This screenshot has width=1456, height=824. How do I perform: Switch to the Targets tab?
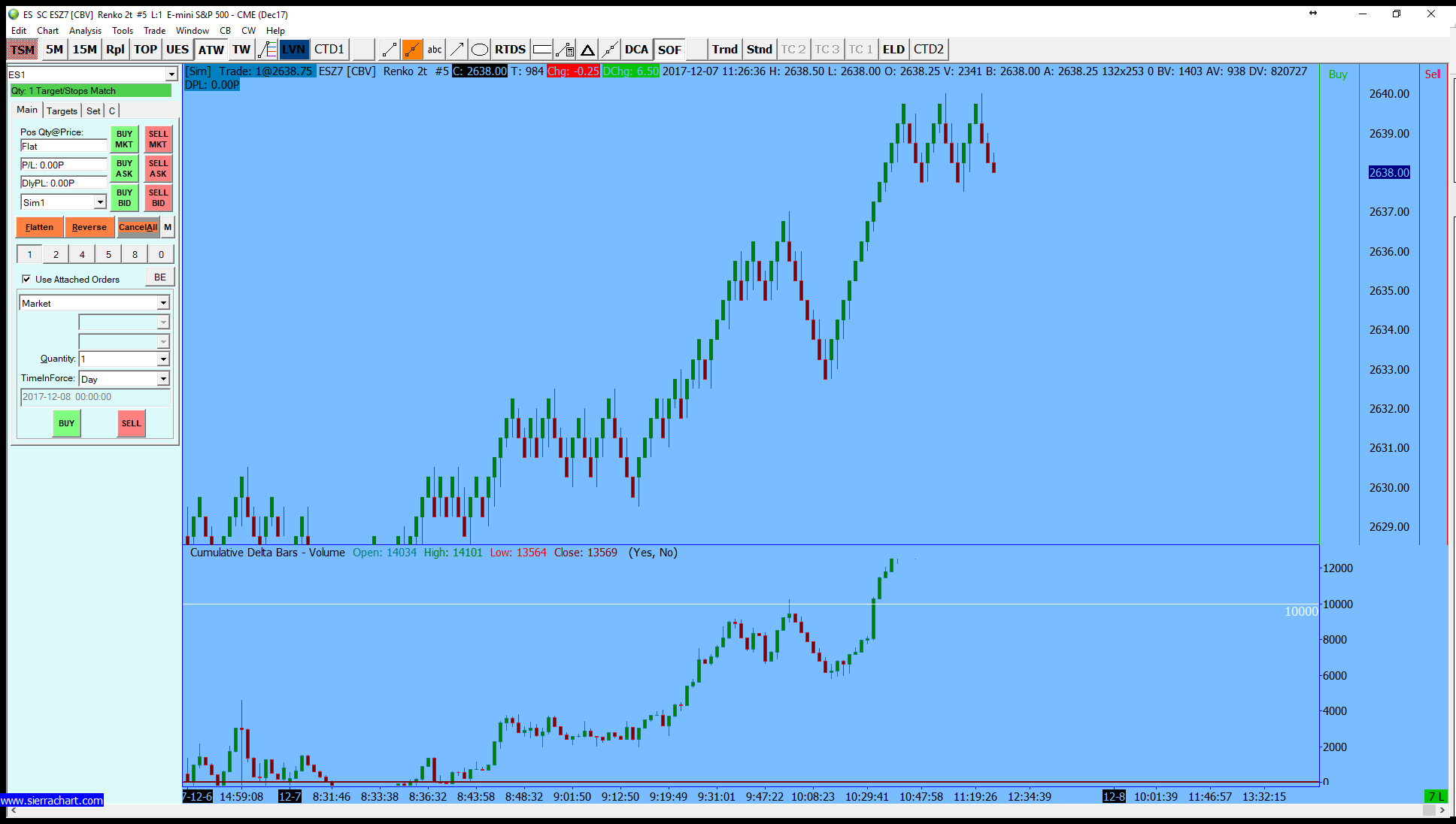62,111
